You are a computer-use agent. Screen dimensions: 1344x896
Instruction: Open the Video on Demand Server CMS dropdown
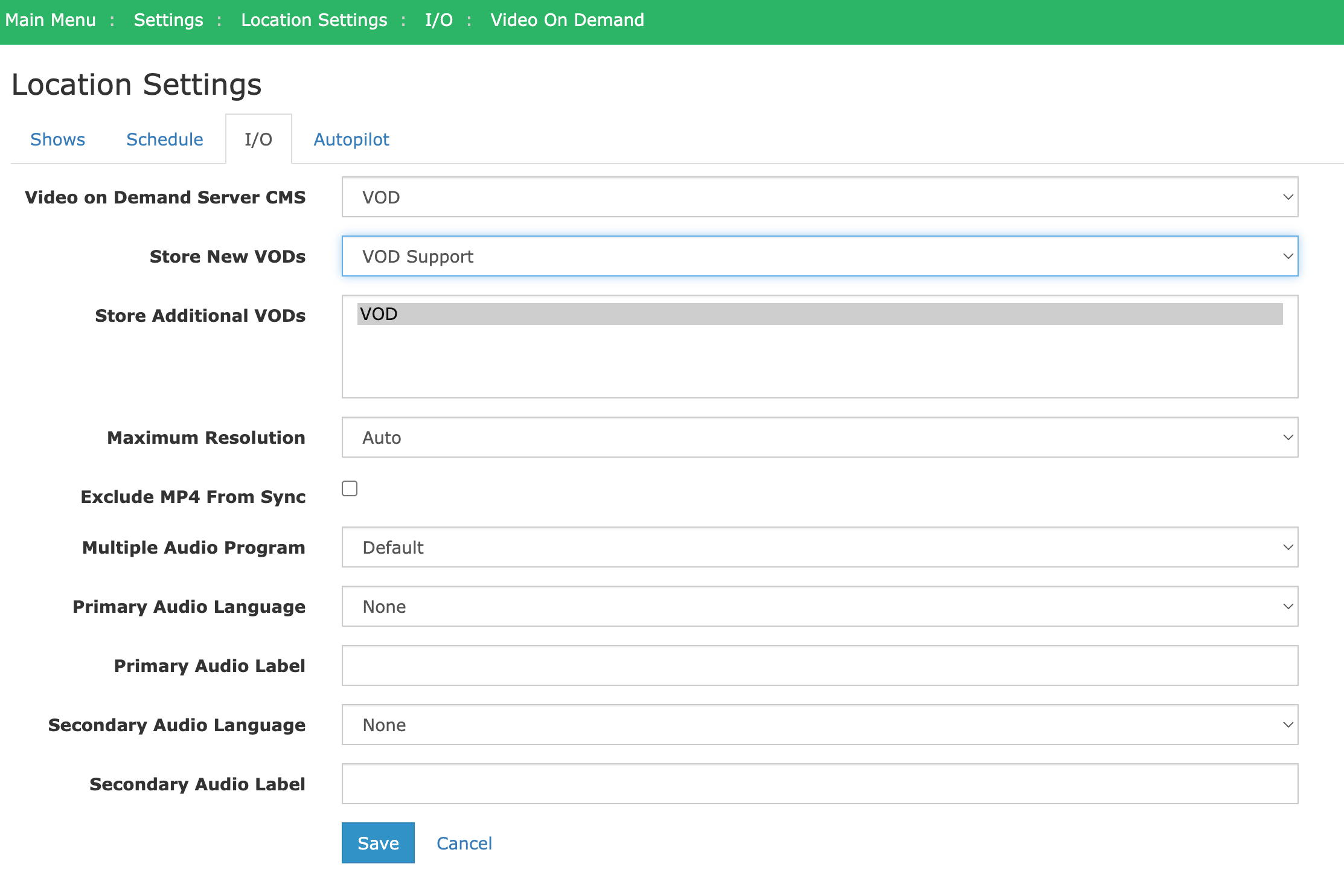[x=819, y=197]
